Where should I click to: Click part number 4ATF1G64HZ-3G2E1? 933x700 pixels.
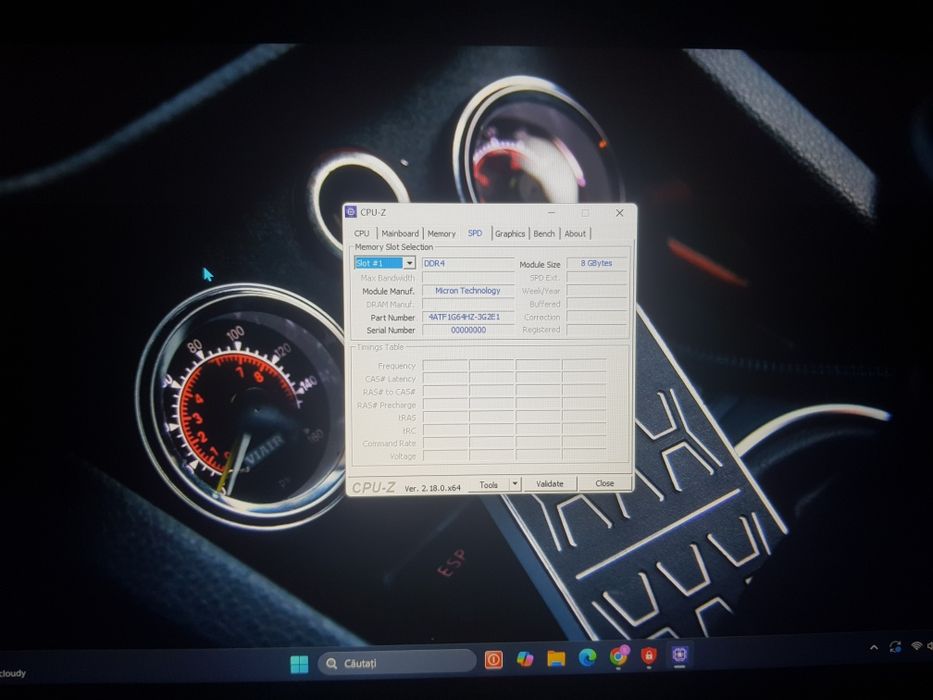point(468,317)
